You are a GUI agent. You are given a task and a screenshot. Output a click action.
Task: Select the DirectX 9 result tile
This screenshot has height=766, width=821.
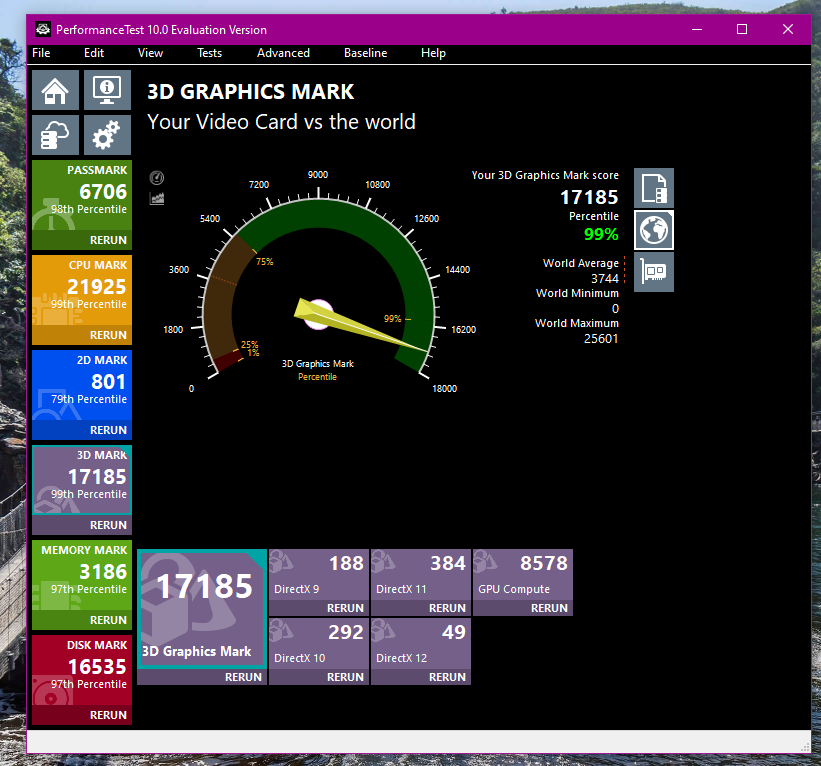(x=319, y=575)
